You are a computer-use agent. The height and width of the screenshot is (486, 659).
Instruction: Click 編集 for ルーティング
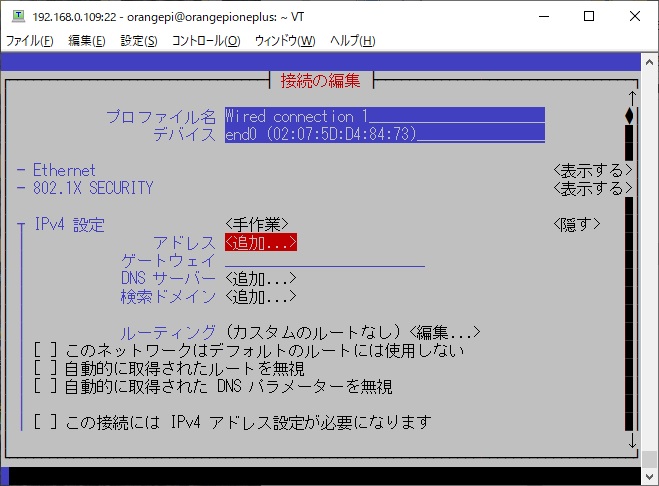click(x=445, y=332)
